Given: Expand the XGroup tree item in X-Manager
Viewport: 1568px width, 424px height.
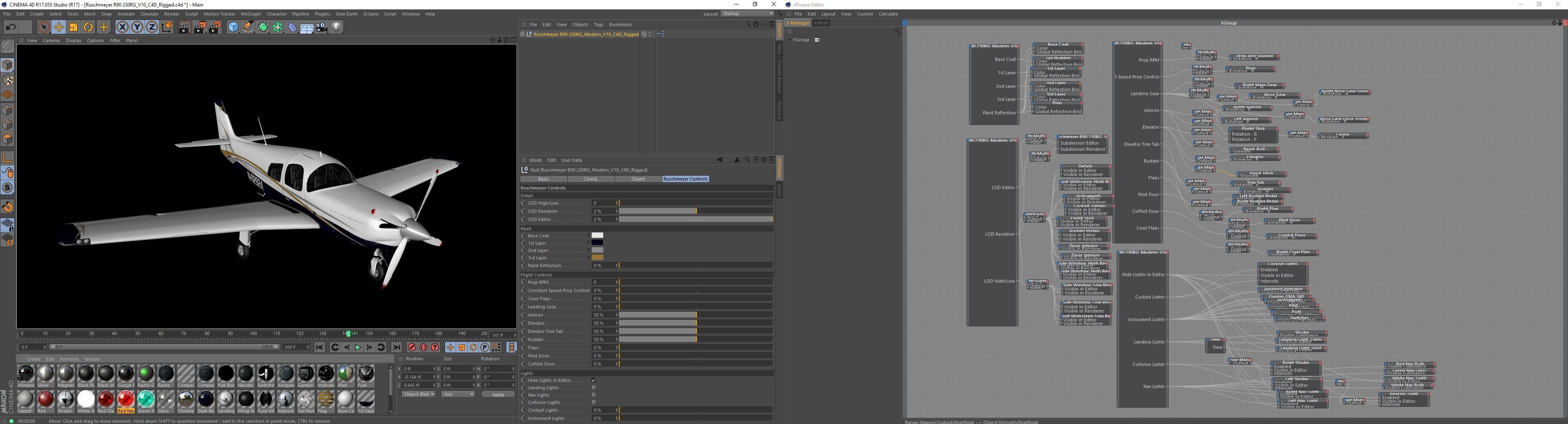Looking at the screenshot, I should click(x=789, y=40).
